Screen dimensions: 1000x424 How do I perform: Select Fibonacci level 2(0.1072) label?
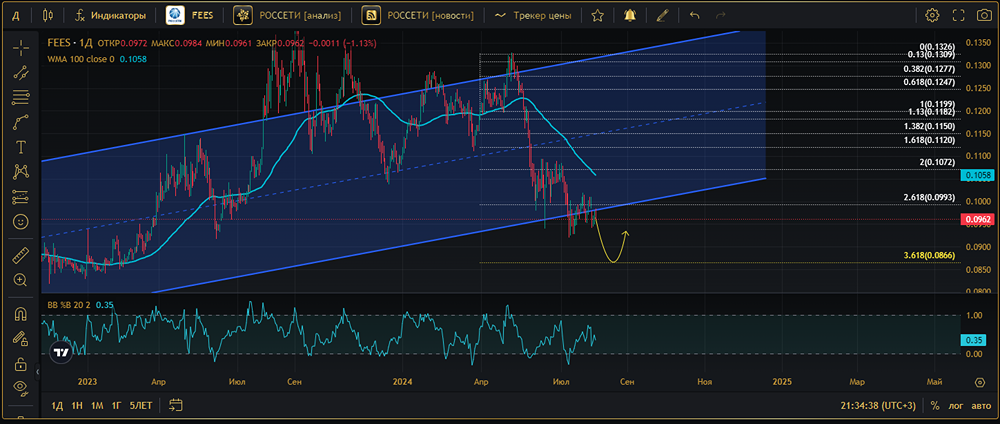(x=936, y=163)
